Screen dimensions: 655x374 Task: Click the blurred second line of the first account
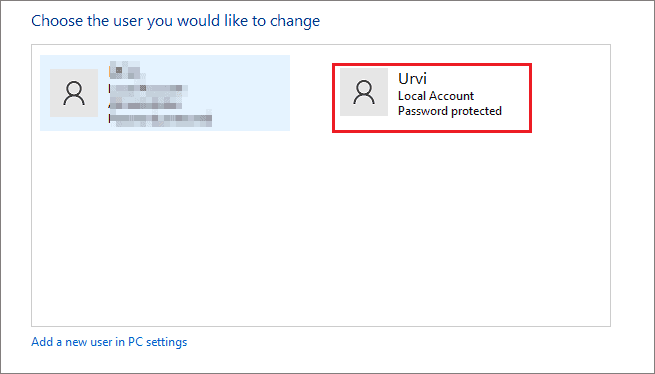(x=148, y=89)
